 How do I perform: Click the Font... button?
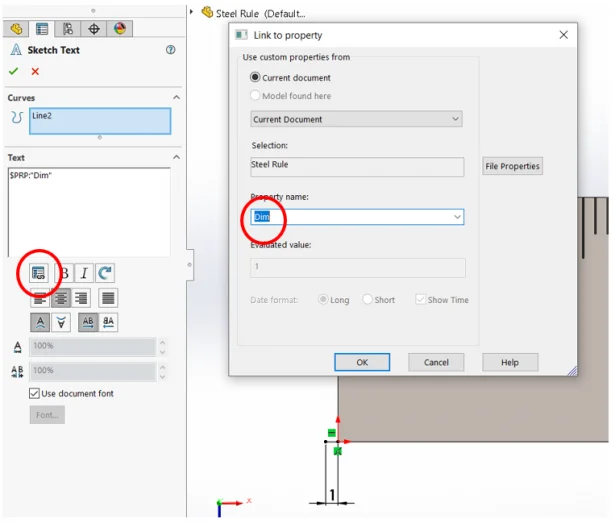(47, 415)
